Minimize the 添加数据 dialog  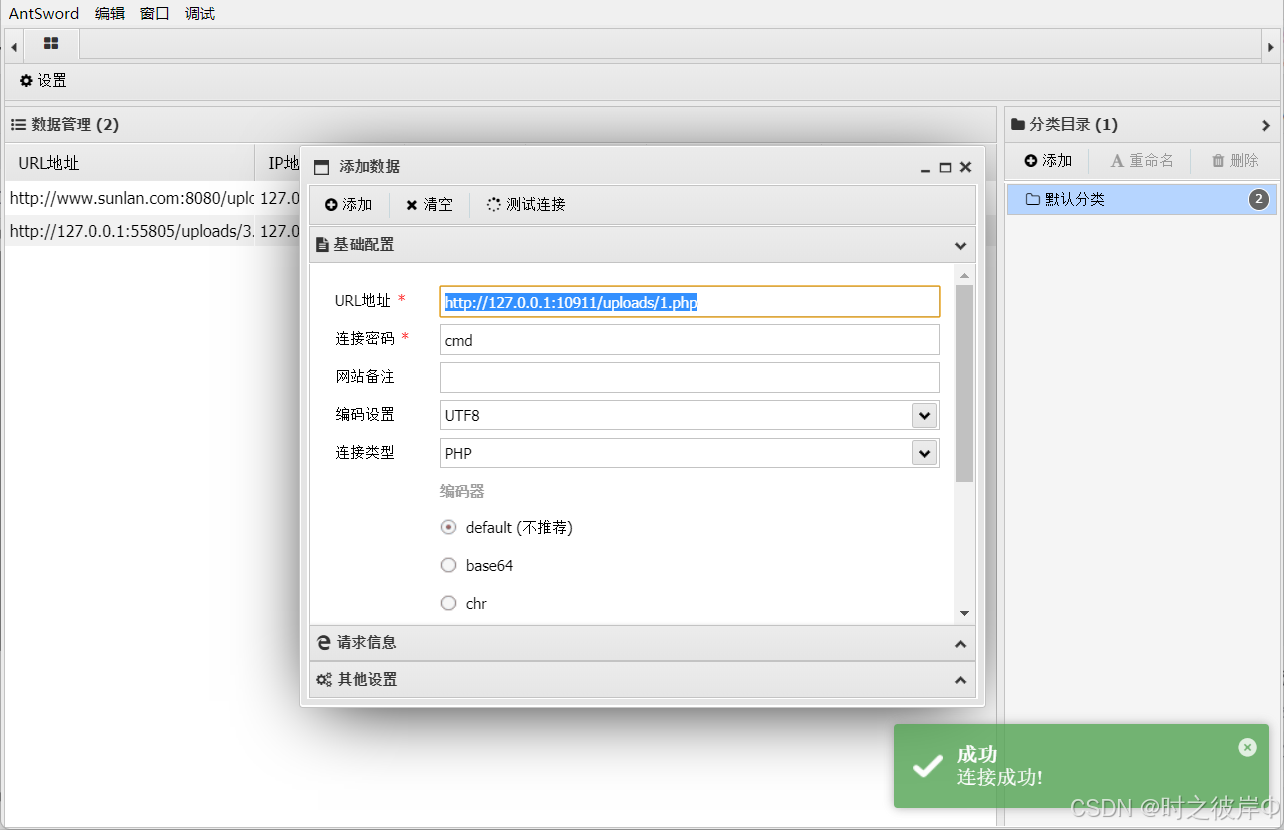(x=926, y=168)
